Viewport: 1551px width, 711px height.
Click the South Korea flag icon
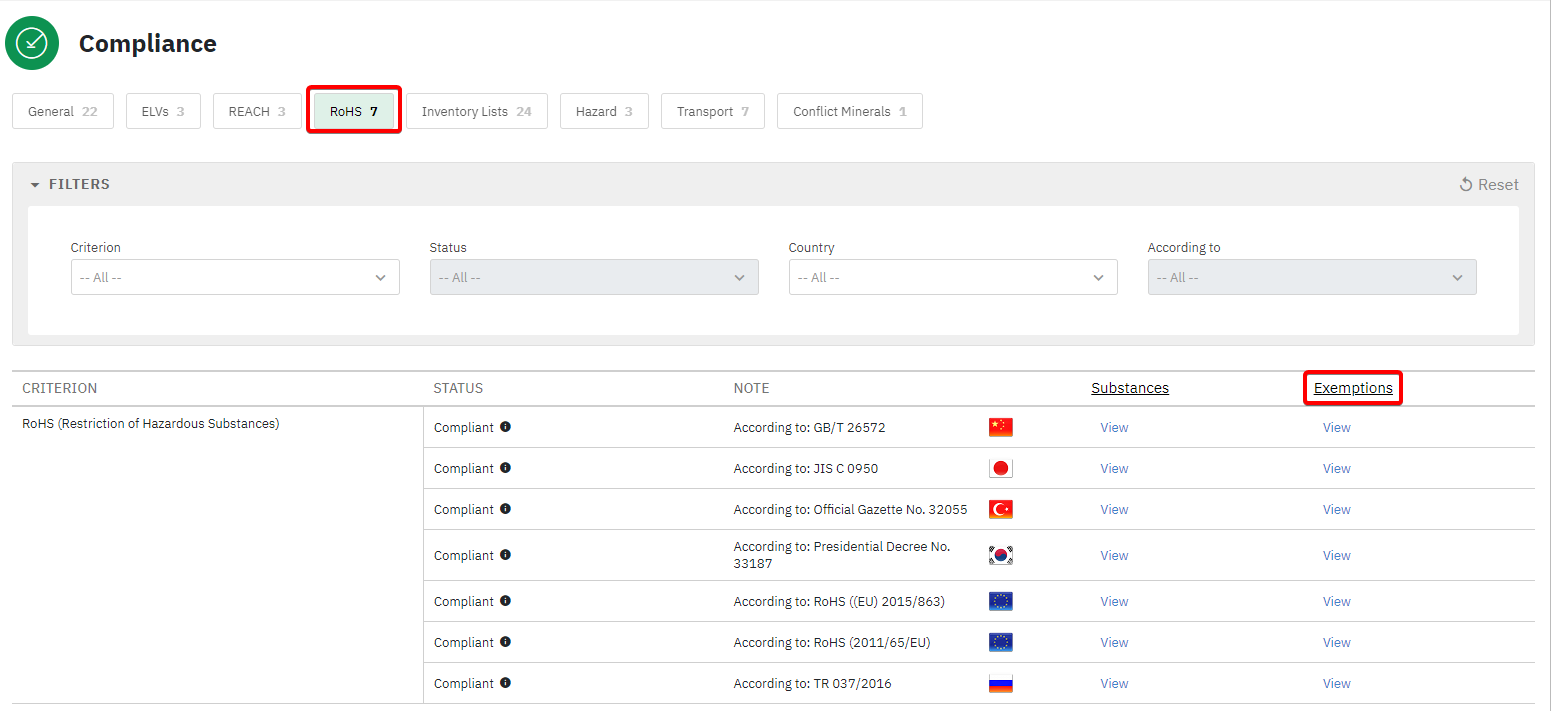pyautogui.click(x=1000, y=555)
